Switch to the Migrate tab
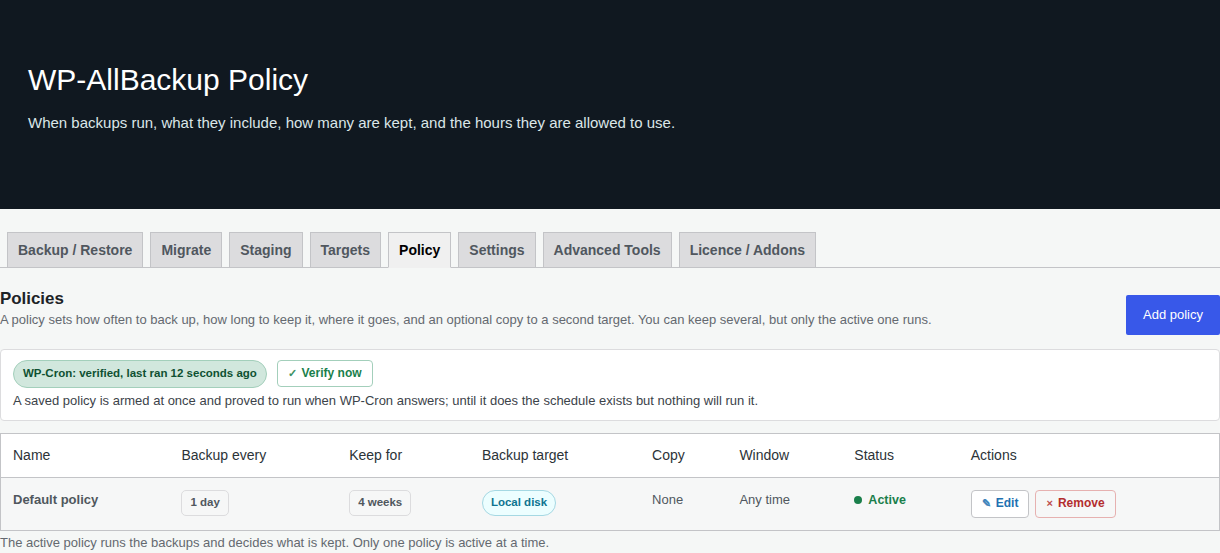Image resolution: width=1220 pixels, height=553 pixels. [x=186, y=250]
